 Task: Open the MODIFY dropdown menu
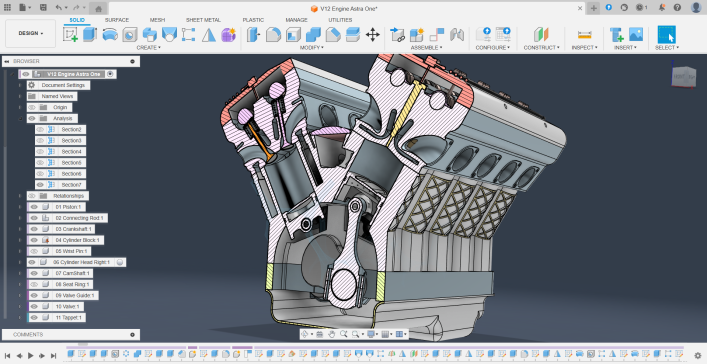(312, 47)
